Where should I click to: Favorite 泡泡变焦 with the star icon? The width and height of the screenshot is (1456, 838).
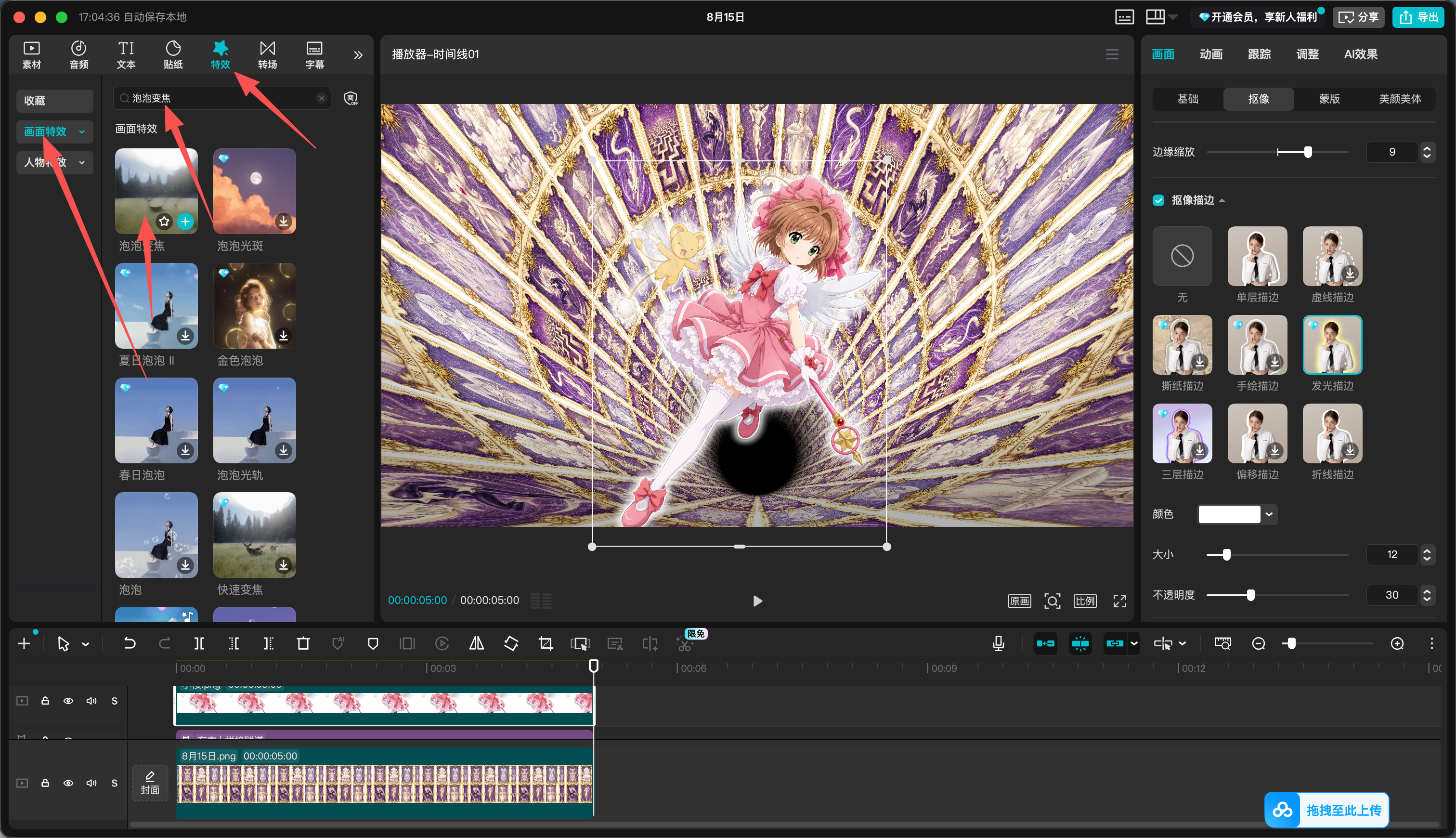click(165, 221)
